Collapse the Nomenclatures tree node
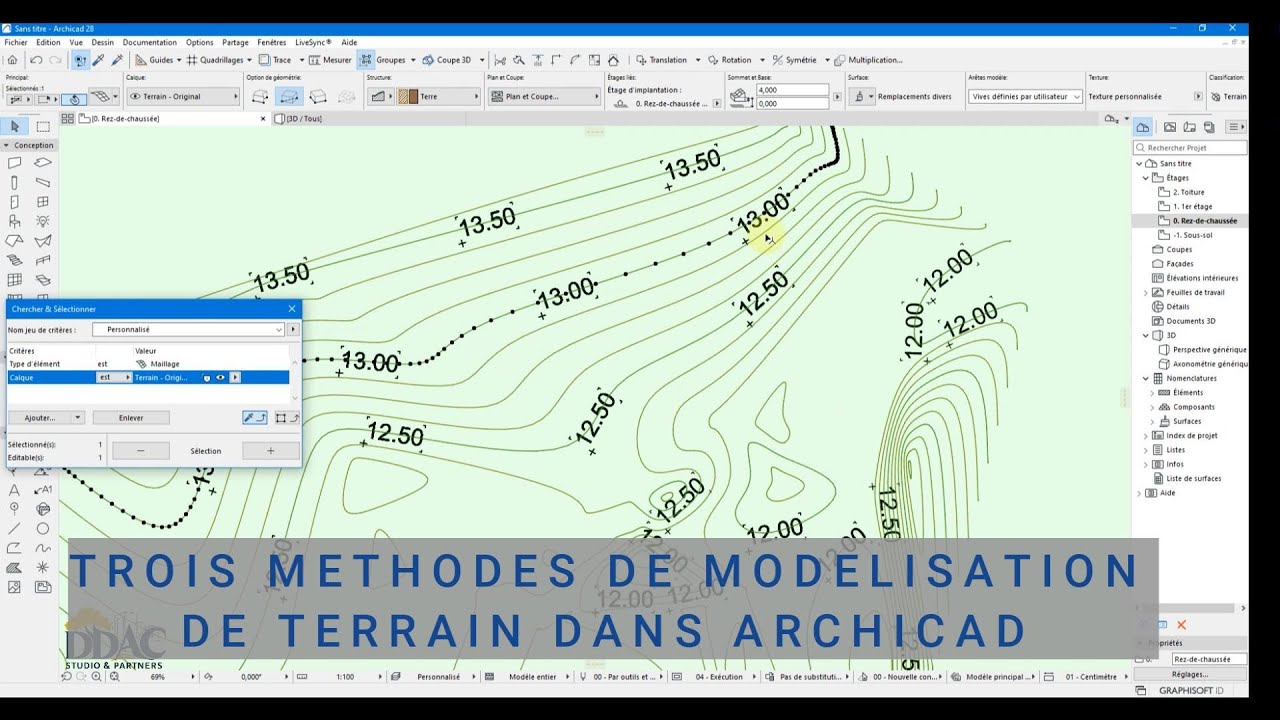 [1146, 378]
